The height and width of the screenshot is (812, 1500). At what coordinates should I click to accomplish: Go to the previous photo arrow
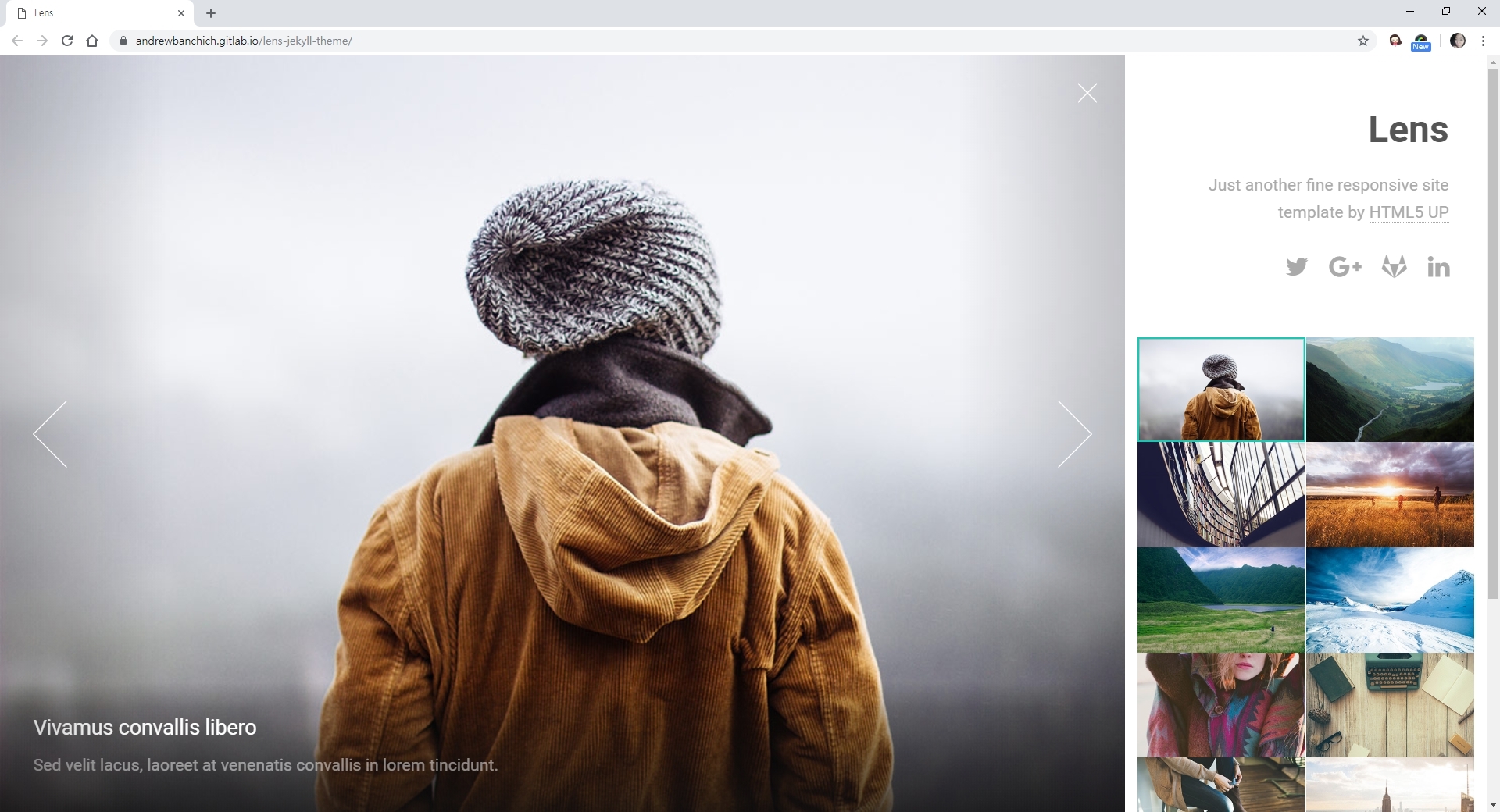click(x=51, y=434)
